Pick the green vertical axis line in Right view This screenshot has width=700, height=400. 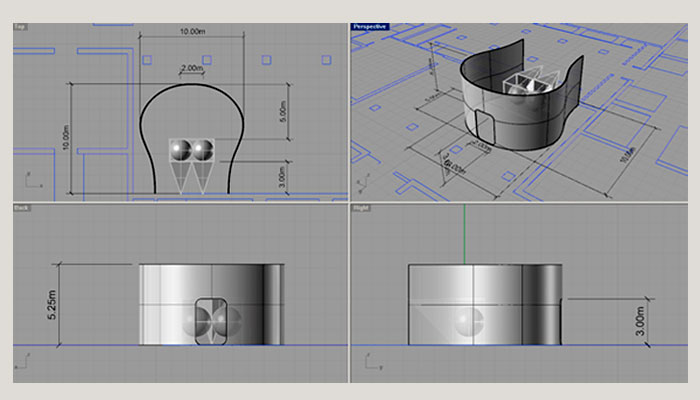pyautogui.click(x=466, y=235)
